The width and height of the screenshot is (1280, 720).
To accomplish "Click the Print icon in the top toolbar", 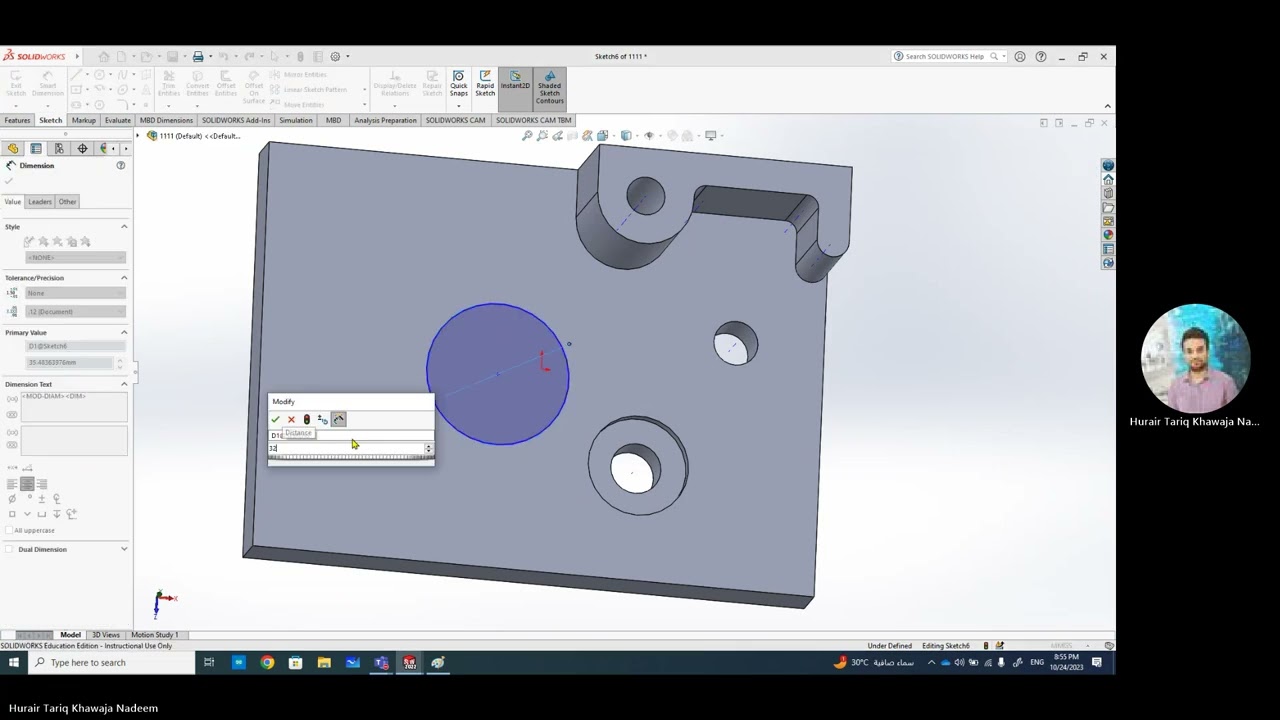I will tap(198, 56).
